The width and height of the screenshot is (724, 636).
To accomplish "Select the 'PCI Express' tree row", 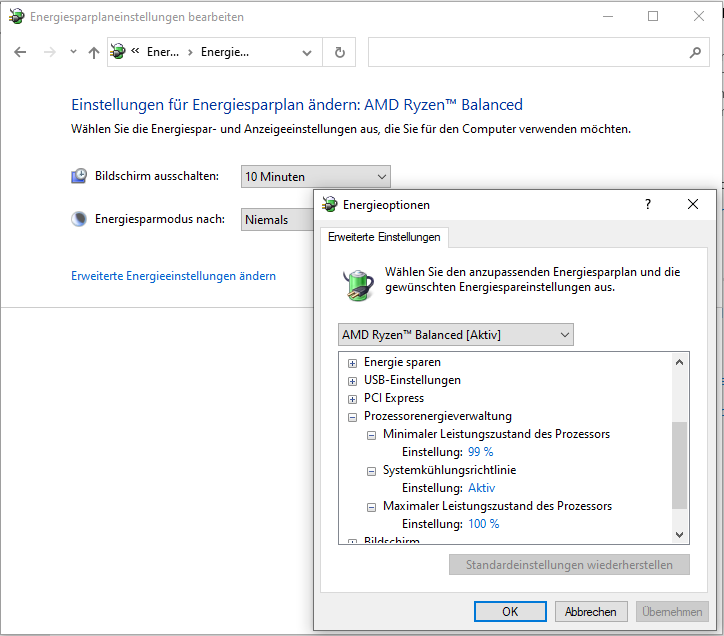I will (394, 398).
